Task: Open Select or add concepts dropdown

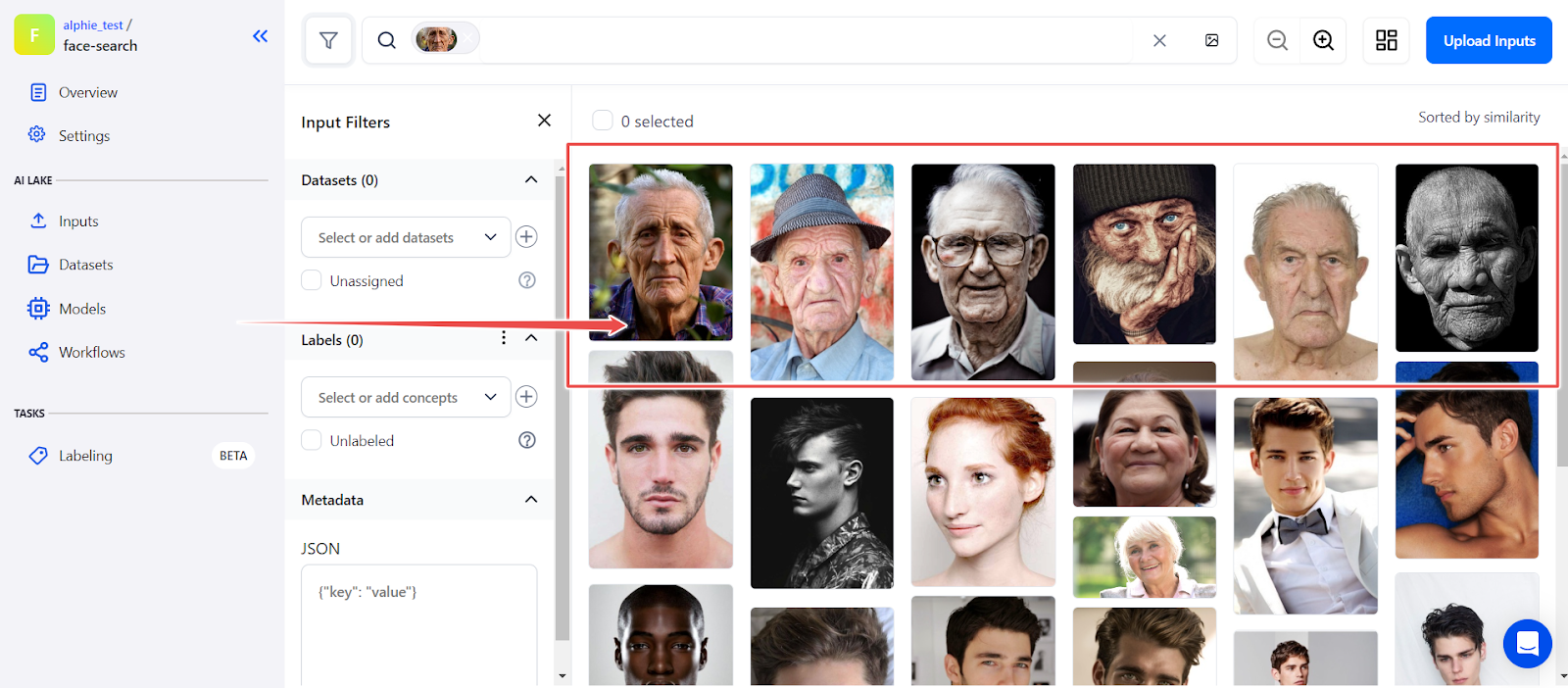Action: tap(406, 397)
